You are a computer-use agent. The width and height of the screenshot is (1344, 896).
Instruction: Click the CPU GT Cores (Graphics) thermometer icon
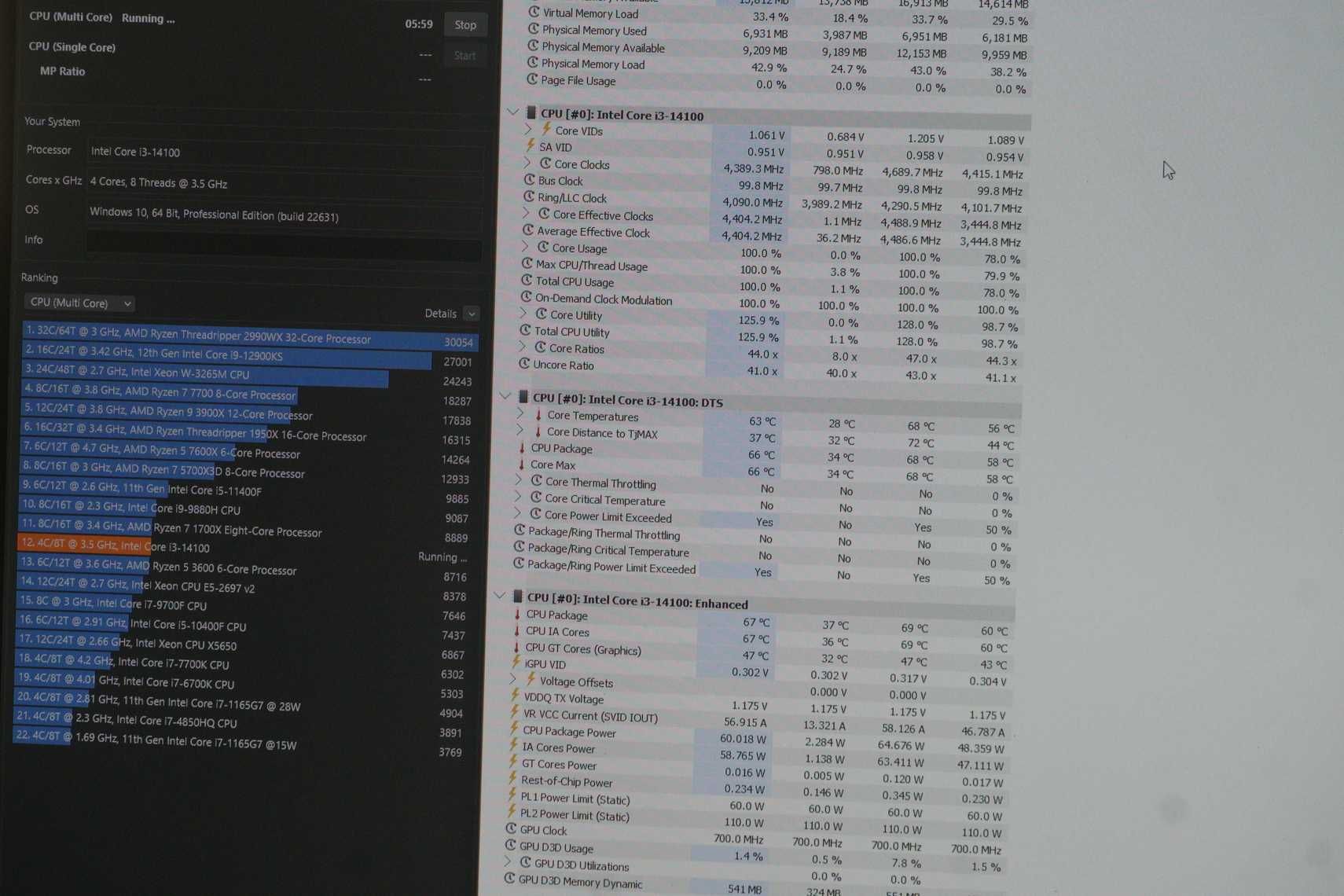(x=516, y=648)
